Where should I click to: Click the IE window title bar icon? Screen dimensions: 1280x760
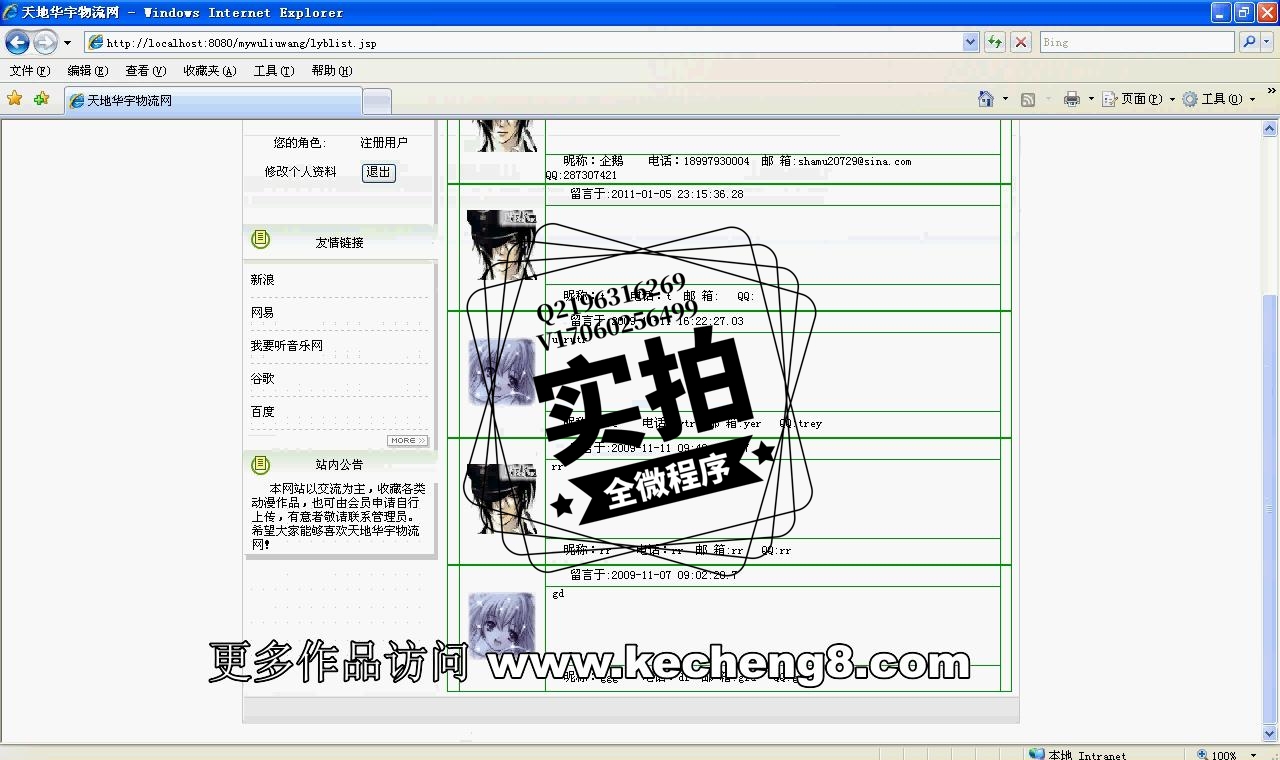(x=11, y=12)
